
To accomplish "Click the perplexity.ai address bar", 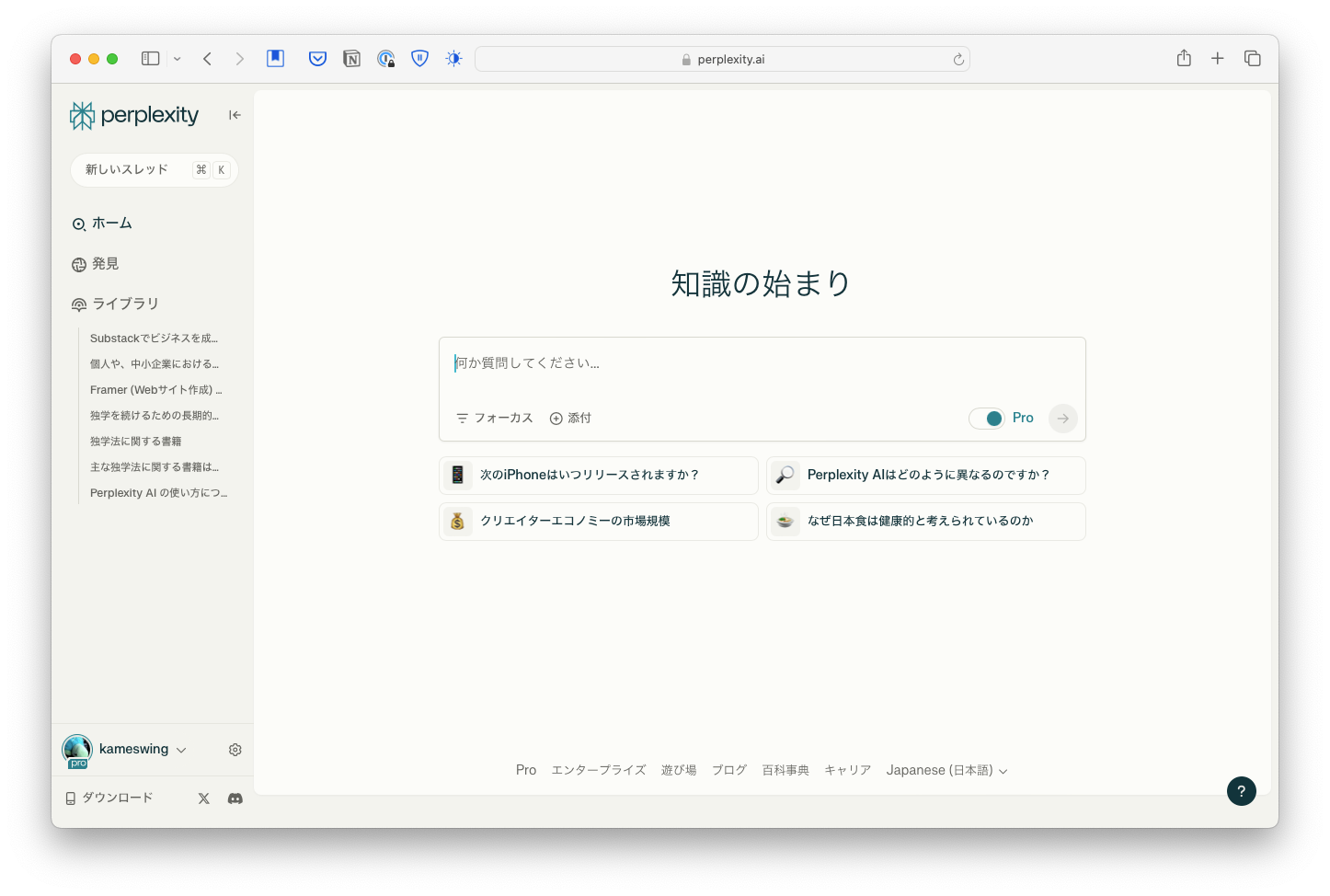I will [722, 59].
